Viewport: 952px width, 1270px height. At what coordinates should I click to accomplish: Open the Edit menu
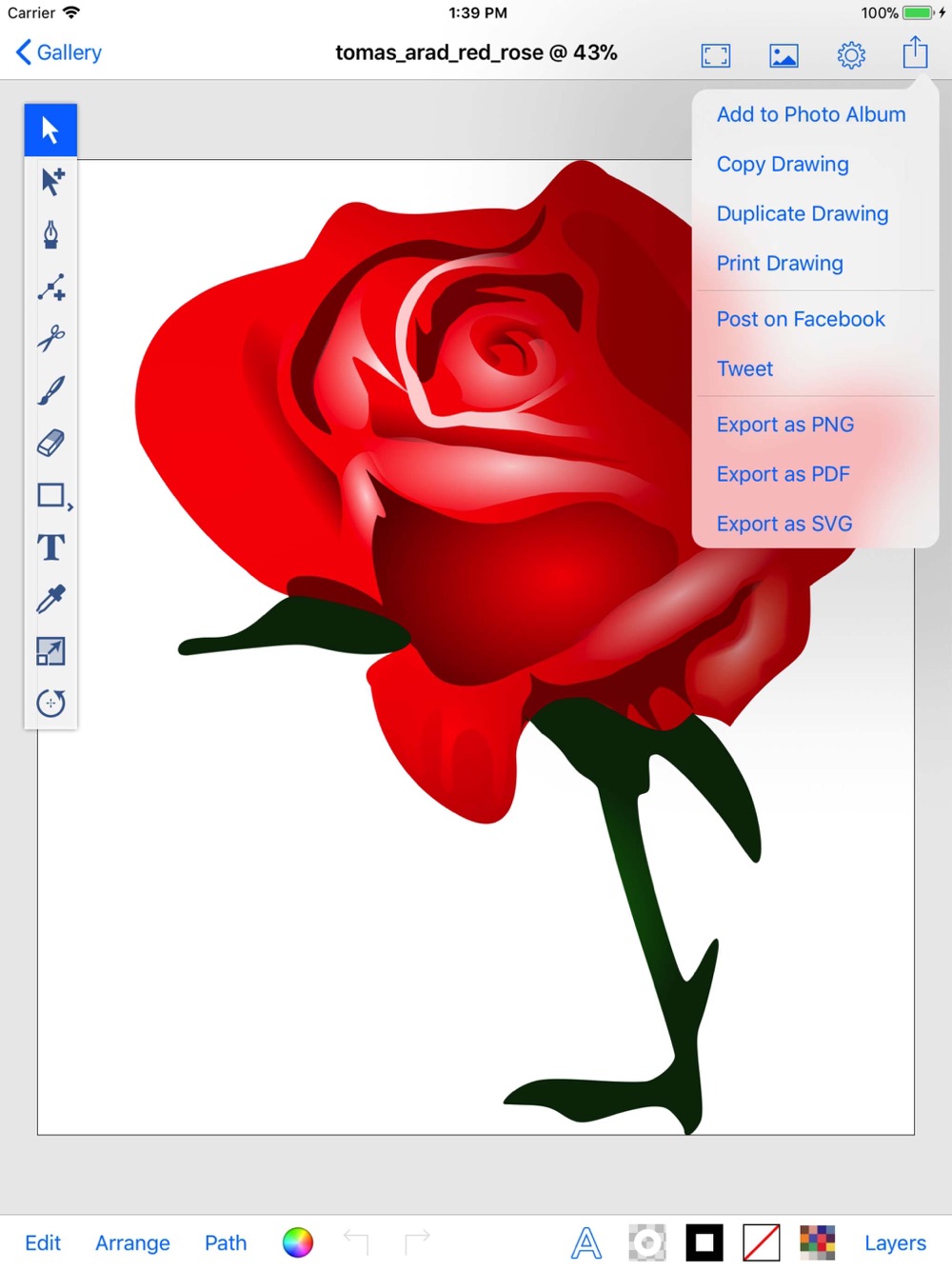(43, 1242)
